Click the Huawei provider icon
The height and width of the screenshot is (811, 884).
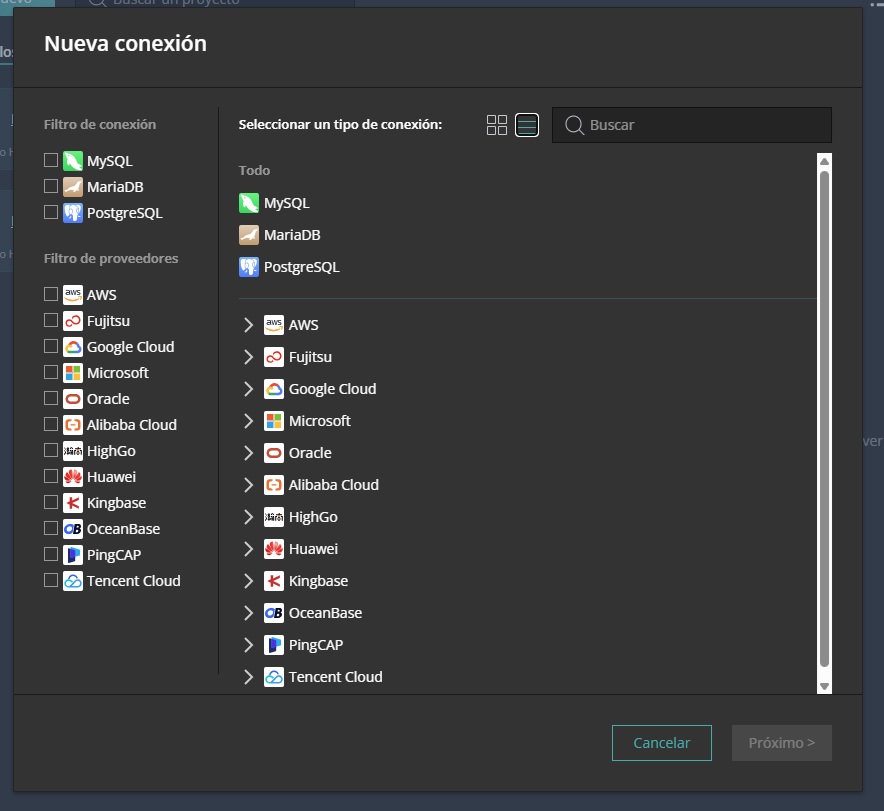coord(272,549)
